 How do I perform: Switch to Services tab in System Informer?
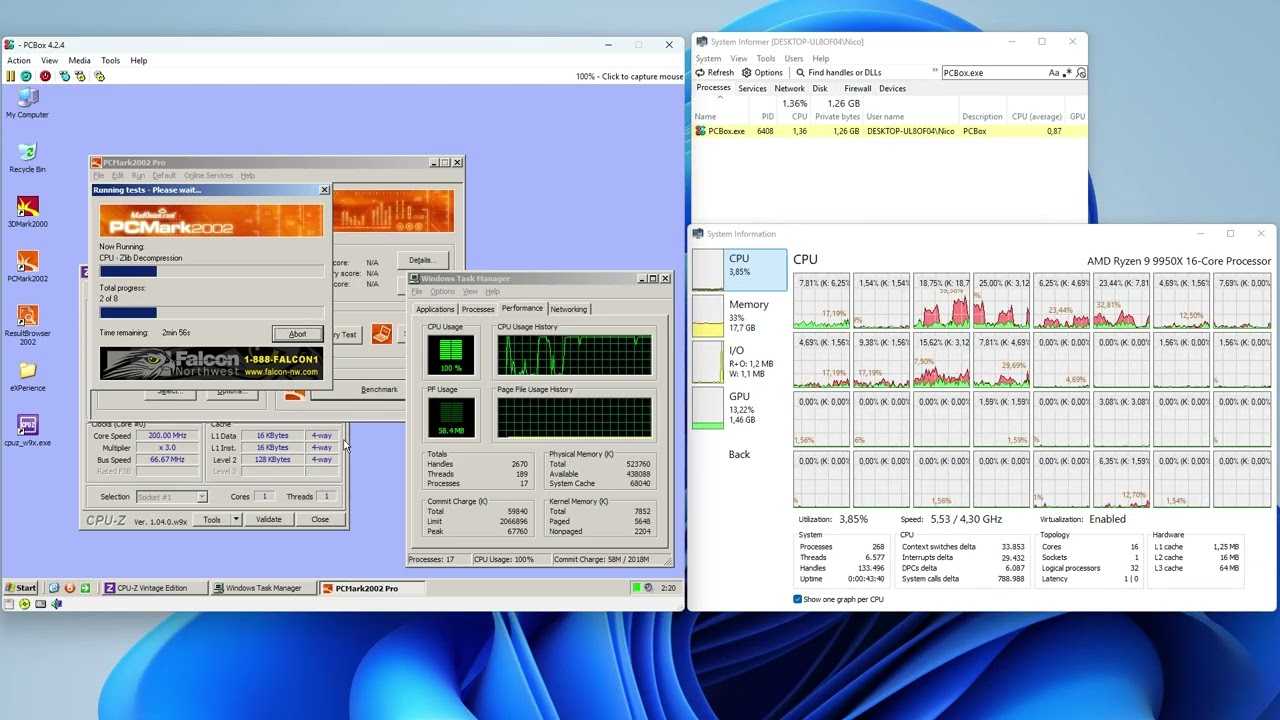[752, 88]
